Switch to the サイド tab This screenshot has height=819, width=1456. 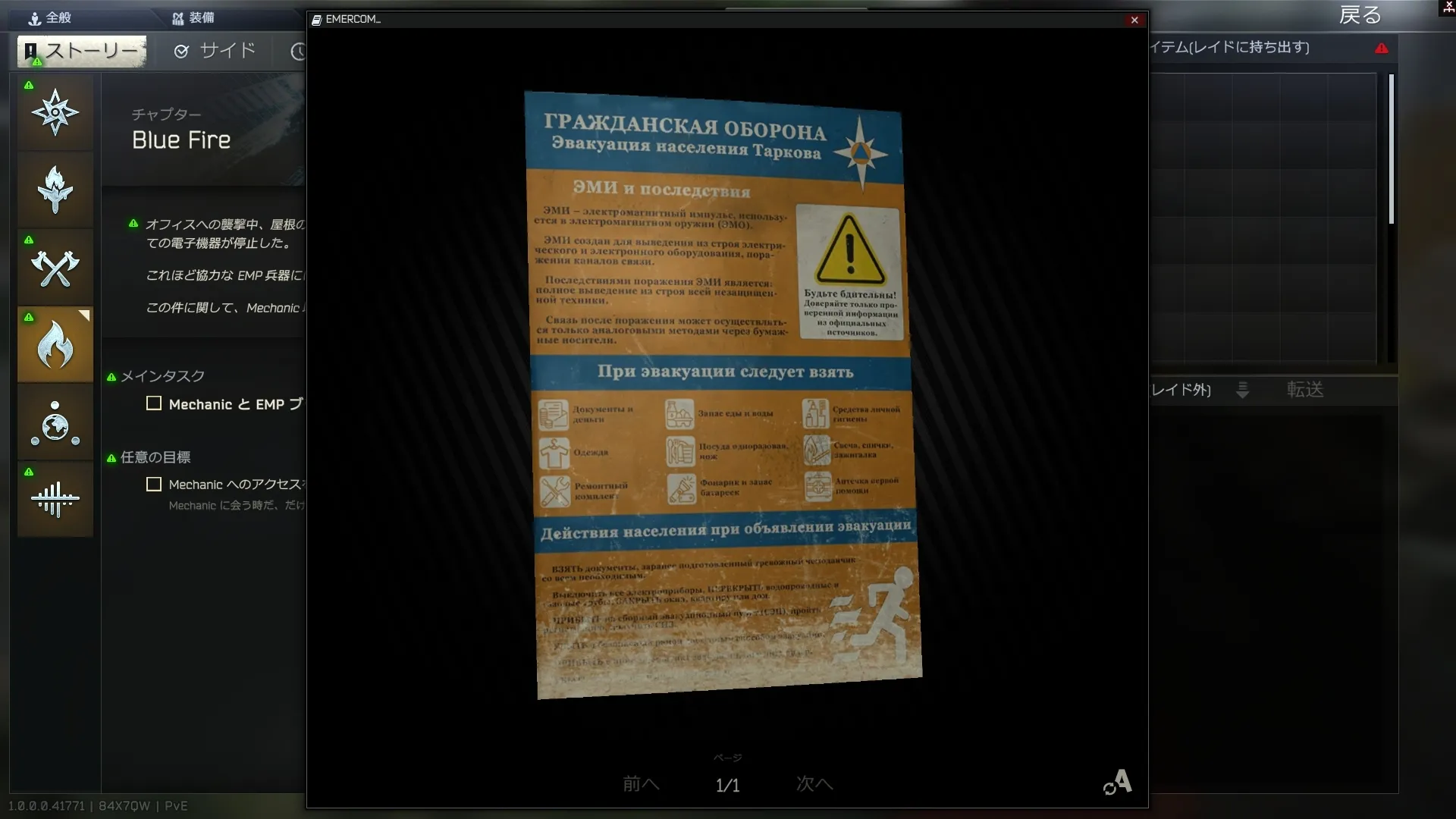[215, 51]
